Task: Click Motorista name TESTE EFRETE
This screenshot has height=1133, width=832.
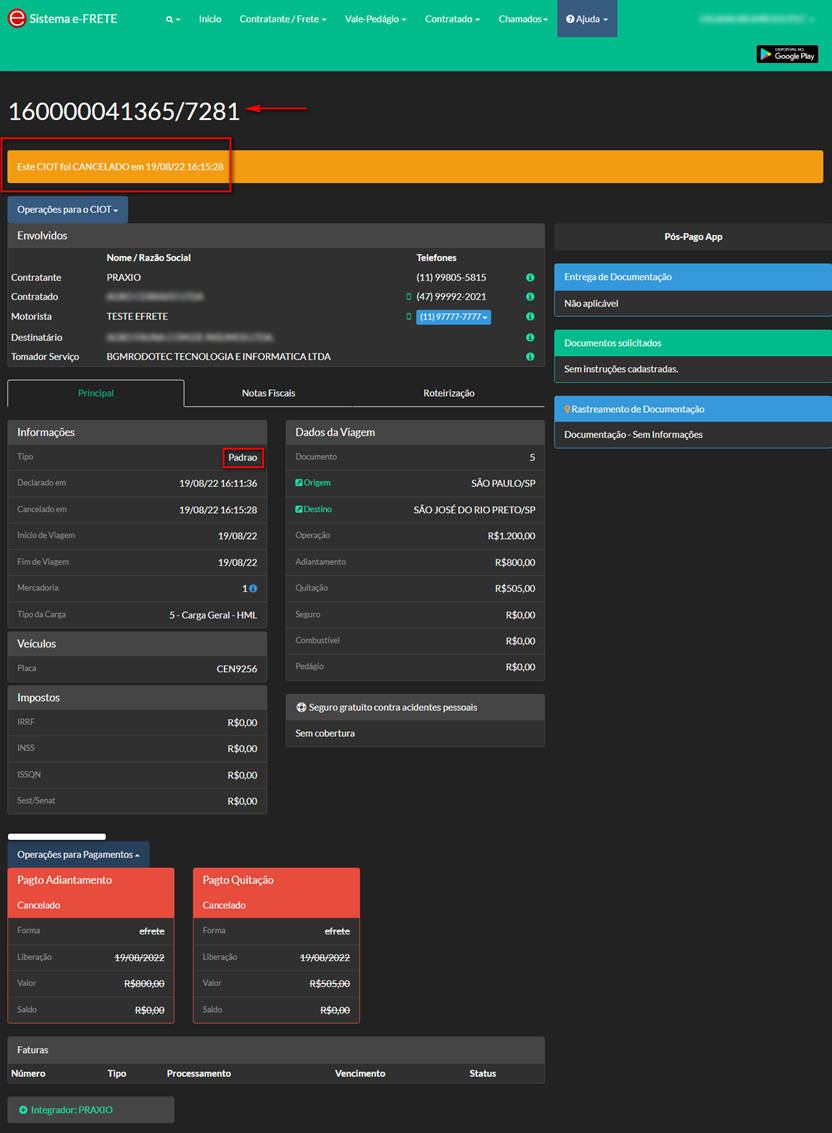Action: pos(137,316)
